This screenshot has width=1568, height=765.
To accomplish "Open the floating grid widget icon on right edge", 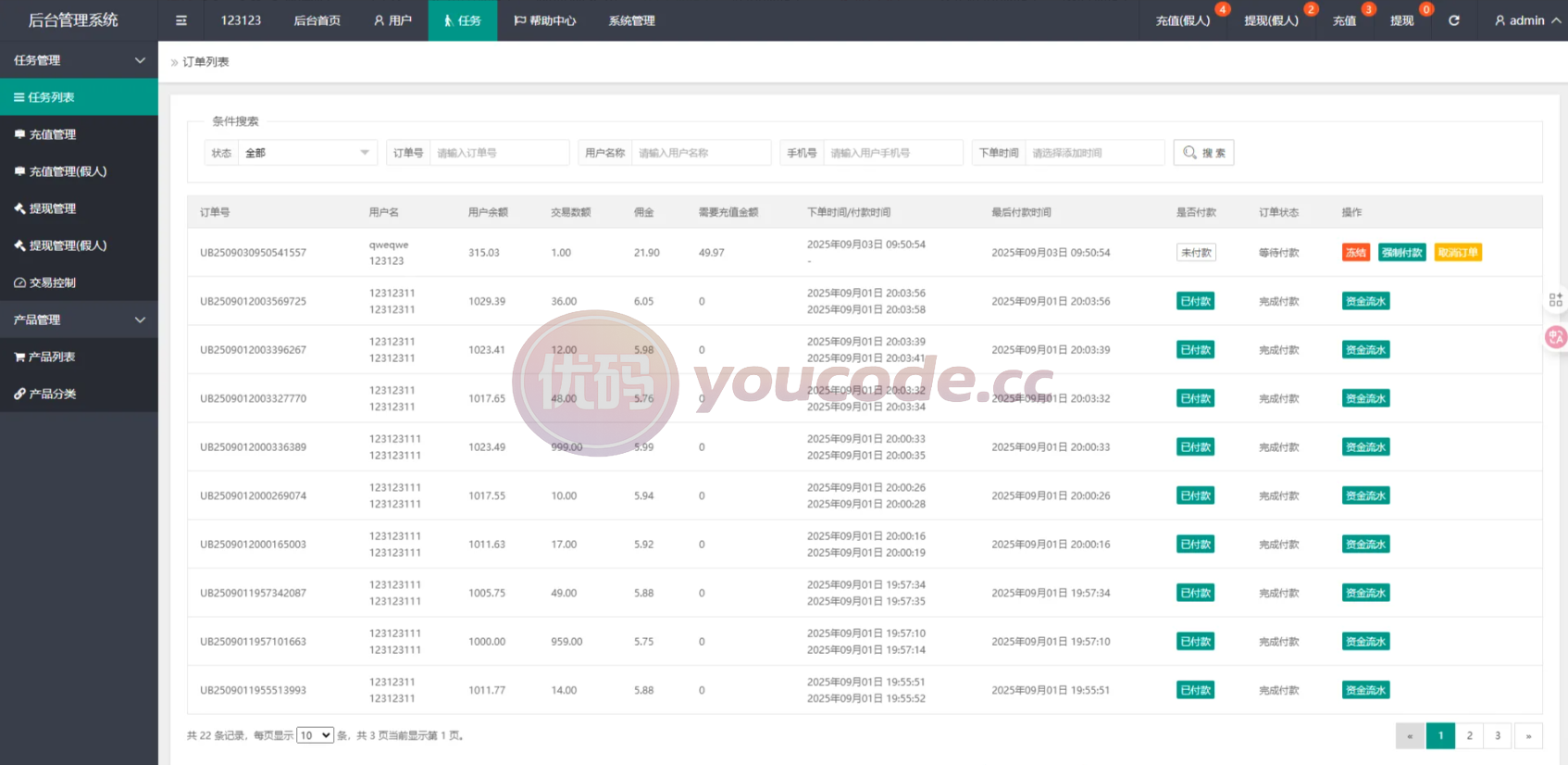I will pos(1556,300).
